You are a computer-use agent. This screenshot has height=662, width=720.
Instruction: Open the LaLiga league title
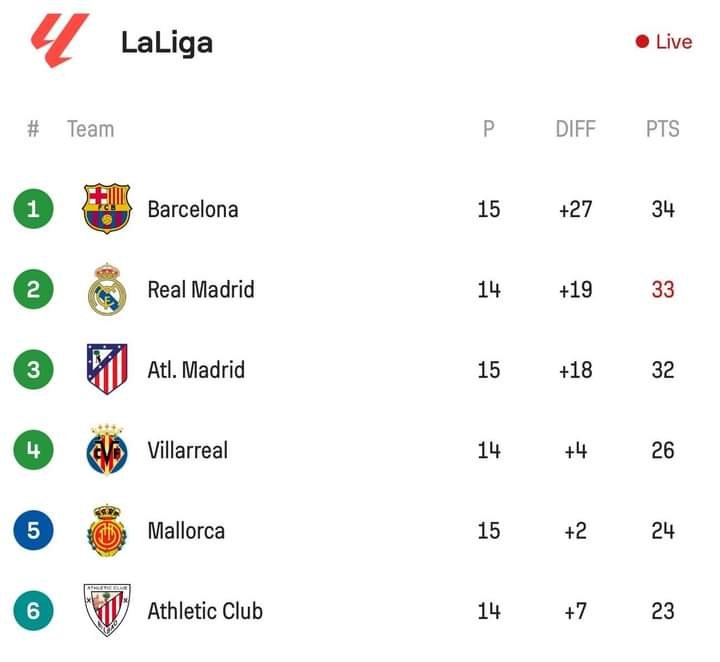[x=167, y=43]
